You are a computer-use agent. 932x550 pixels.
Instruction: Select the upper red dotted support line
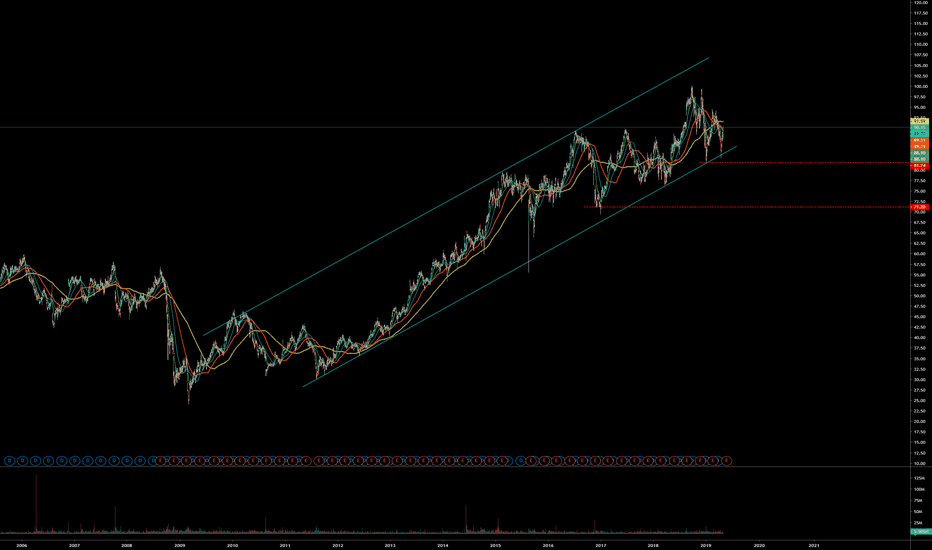pyautogui.click(x=805, y=162)
